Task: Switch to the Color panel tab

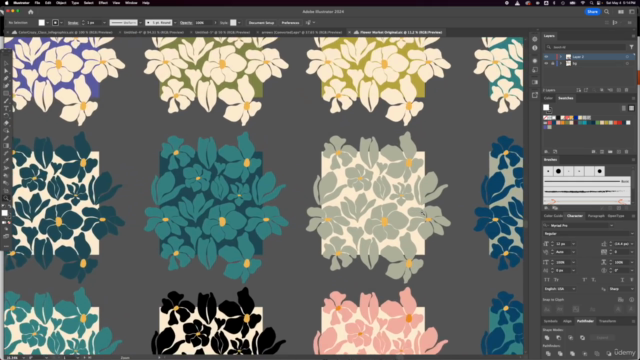Action: tap(548, 98)
